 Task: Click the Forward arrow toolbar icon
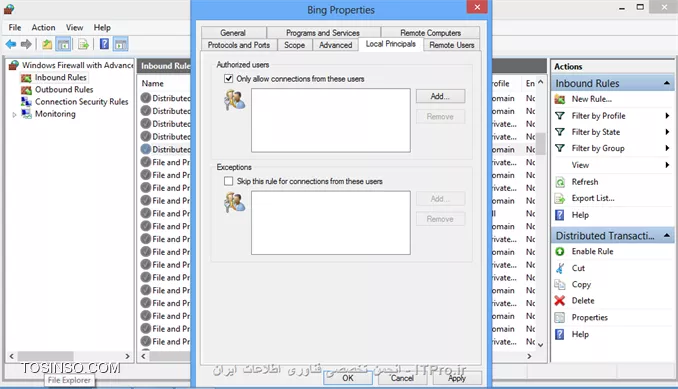[x=26, y=44]
